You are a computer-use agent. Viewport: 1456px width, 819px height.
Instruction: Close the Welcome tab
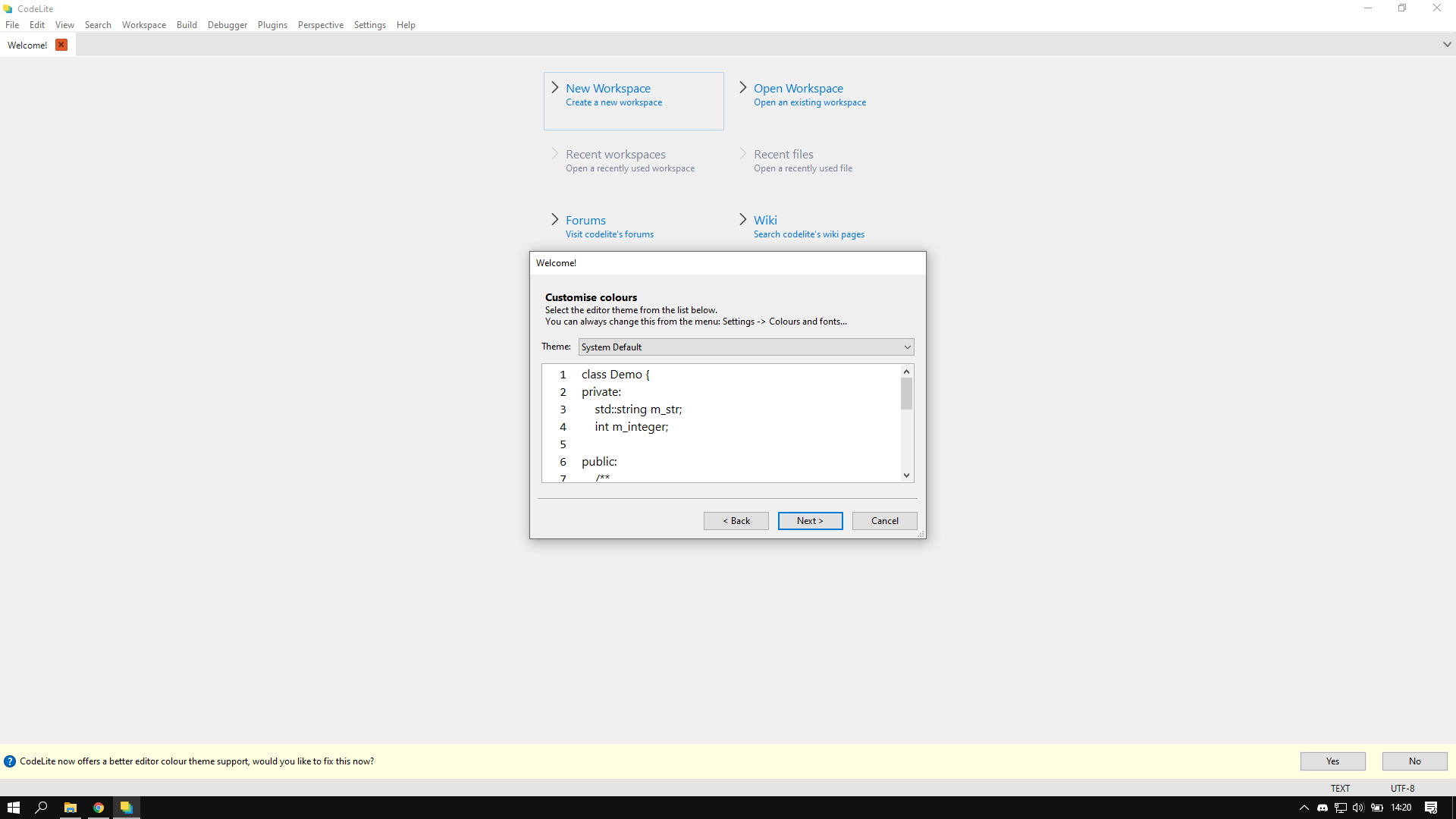pos(61,45)
